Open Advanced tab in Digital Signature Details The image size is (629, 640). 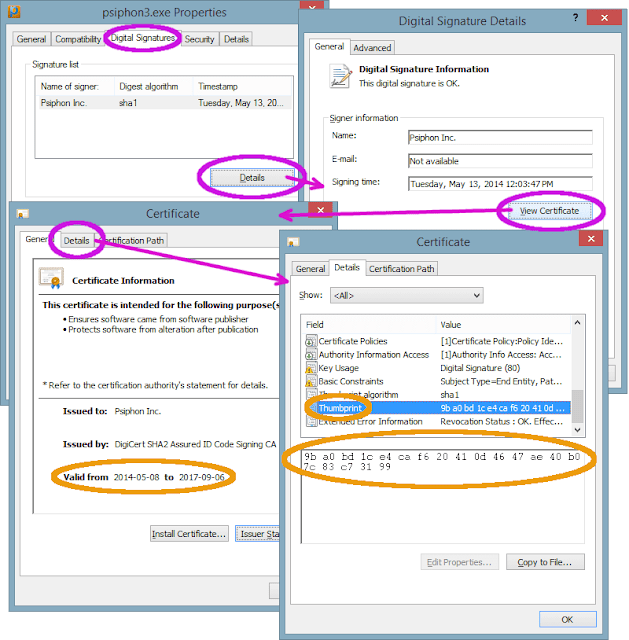tap(372, 48)
